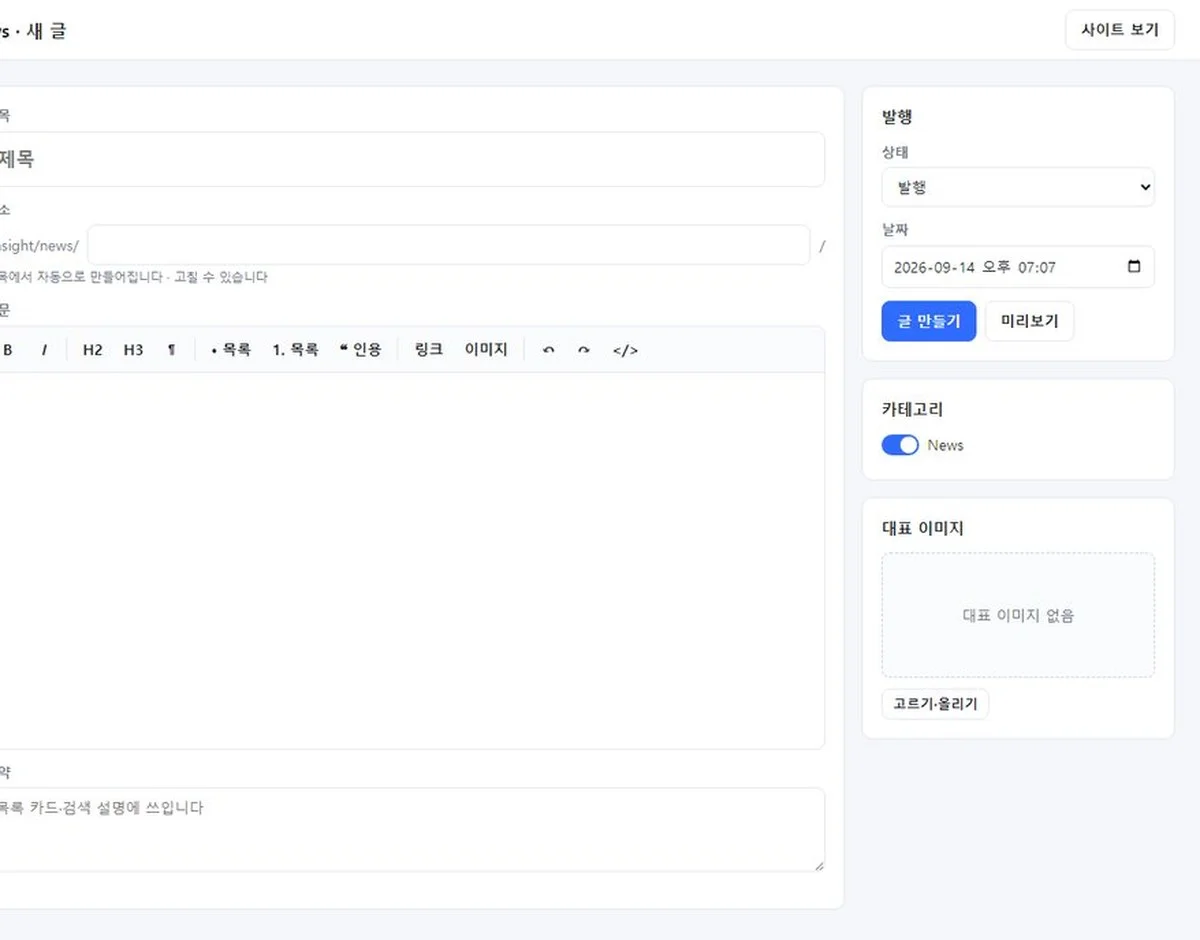
Task: Switch to HTML source view </>
Action: pyautogui.click(x=625, y=350)
